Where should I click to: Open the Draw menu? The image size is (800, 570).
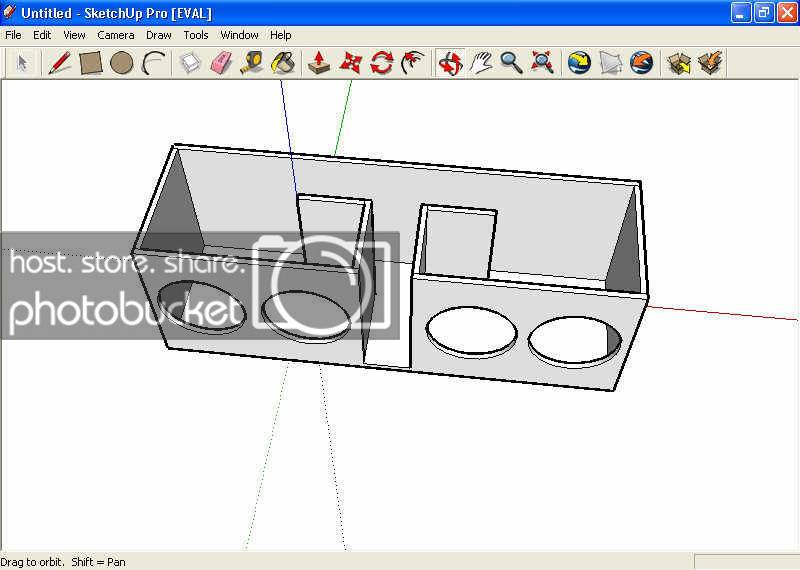(x=159, y=35)
